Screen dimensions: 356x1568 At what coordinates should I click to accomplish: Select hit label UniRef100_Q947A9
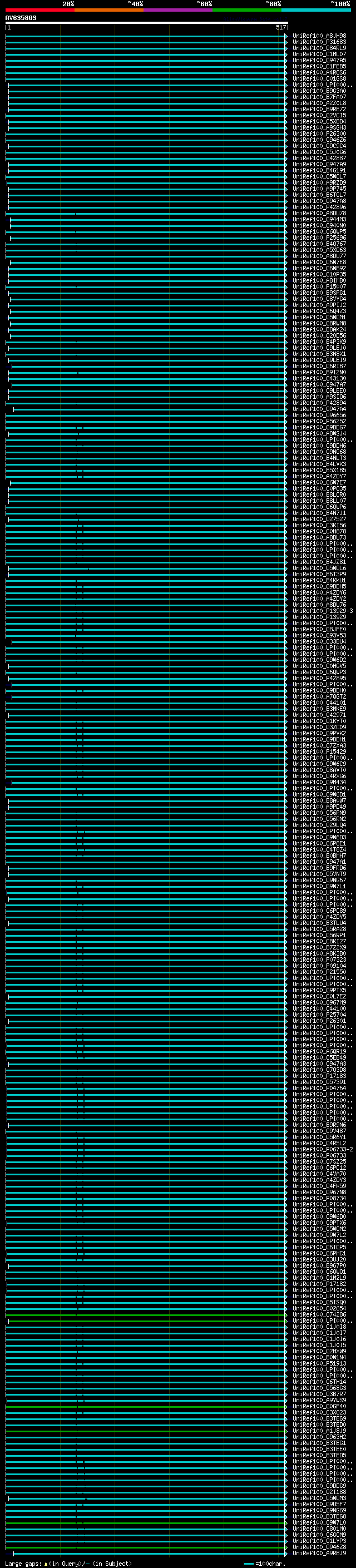319,164
